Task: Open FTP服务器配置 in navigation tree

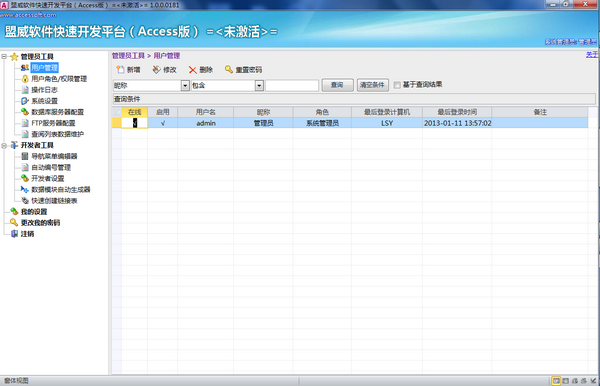Action: pos(53,123)
